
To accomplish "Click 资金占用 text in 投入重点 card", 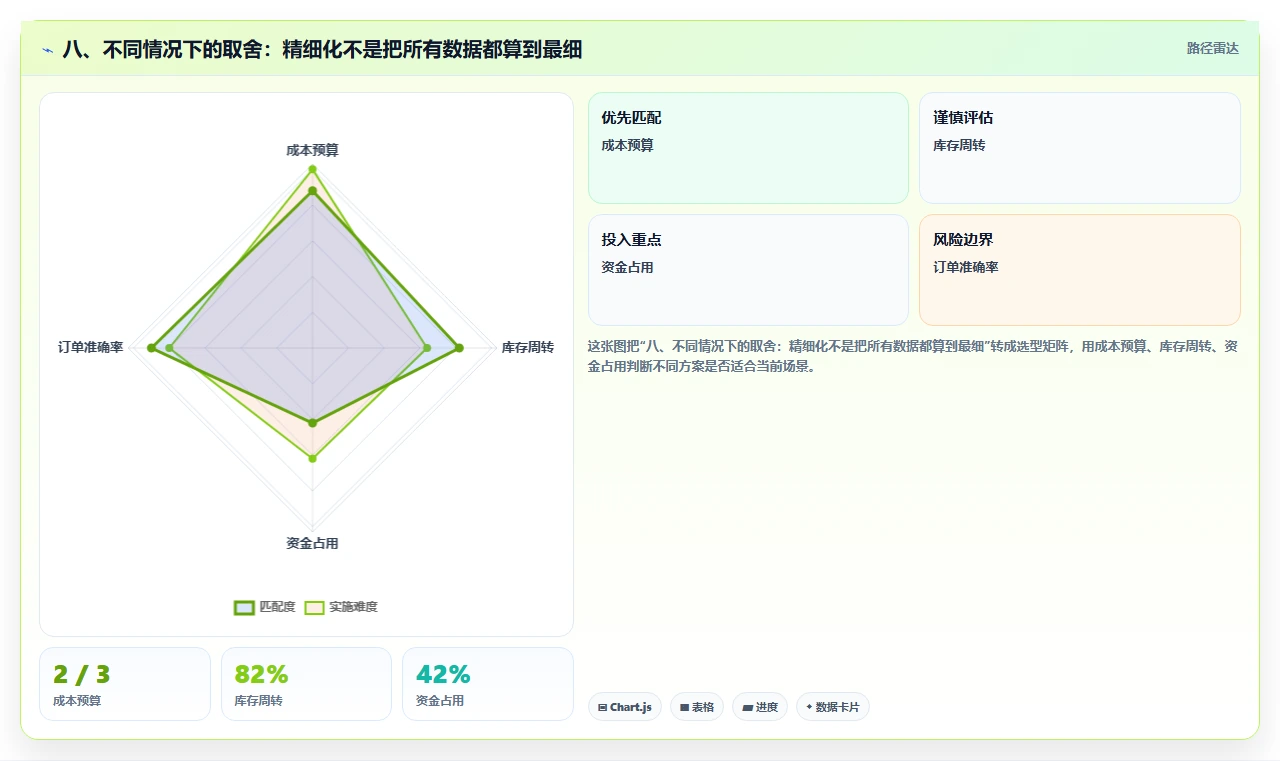I will point(627,267).
